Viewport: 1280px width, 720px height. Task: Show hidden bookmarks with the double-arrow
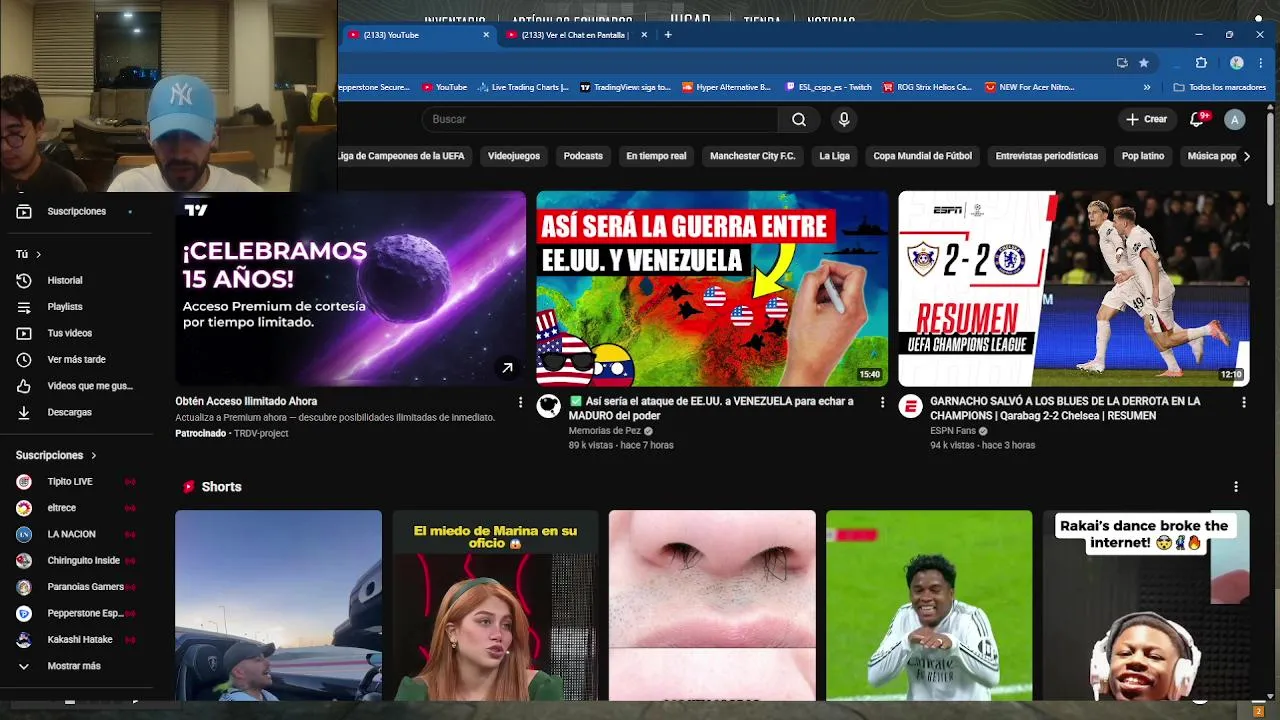pos(1147,87)
